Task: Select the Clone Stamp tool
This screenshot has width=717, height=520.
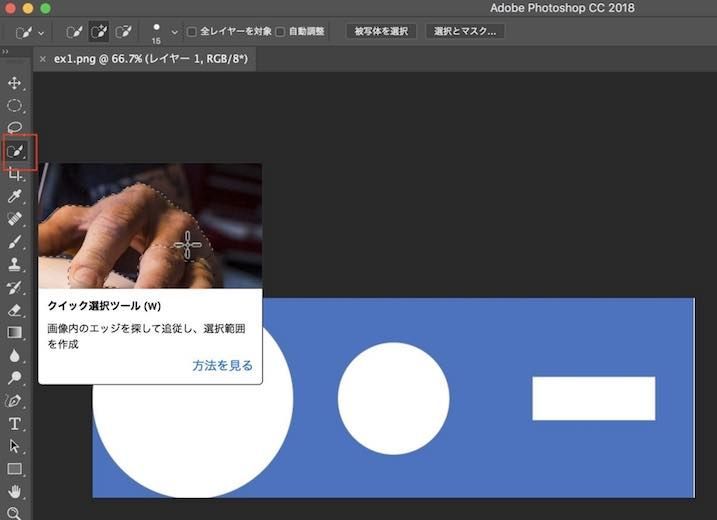Action: (14, 264)
